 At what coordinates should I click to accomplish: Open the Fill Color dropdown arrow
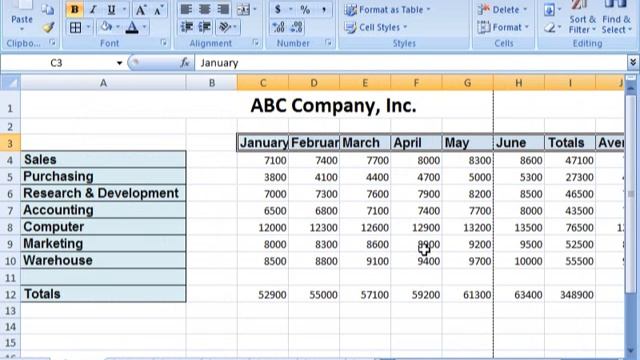point(118,27)
